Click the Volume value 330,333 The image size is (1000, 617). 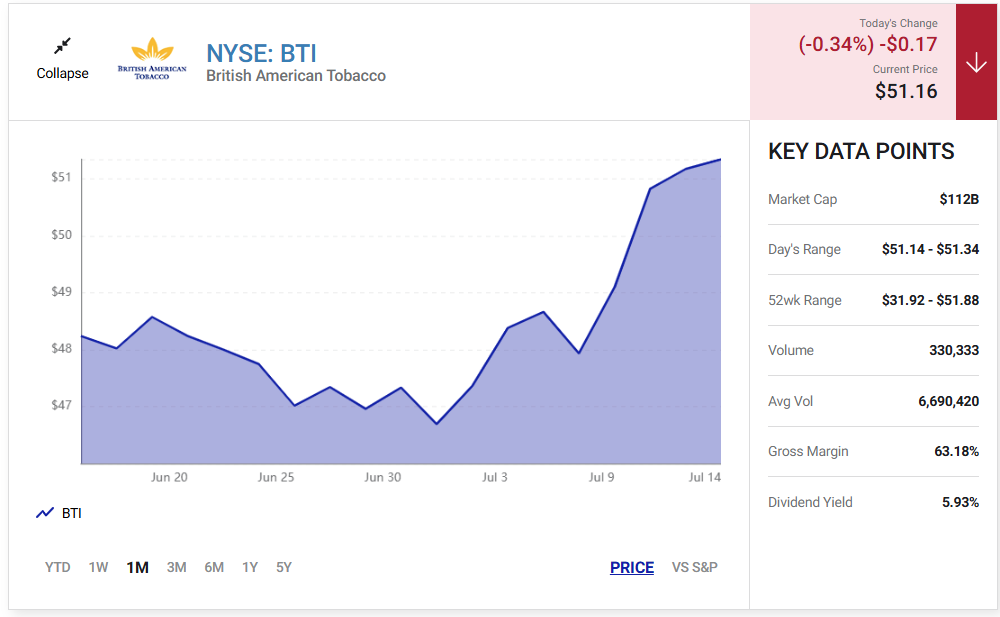click(x=954, y=350)
